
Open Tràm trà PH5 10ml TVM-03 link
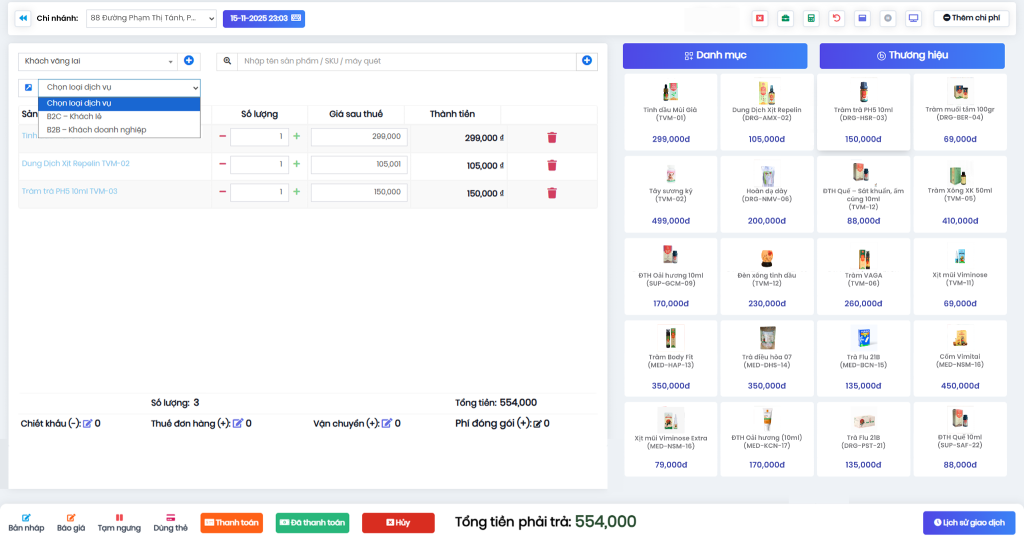[69, 191]
